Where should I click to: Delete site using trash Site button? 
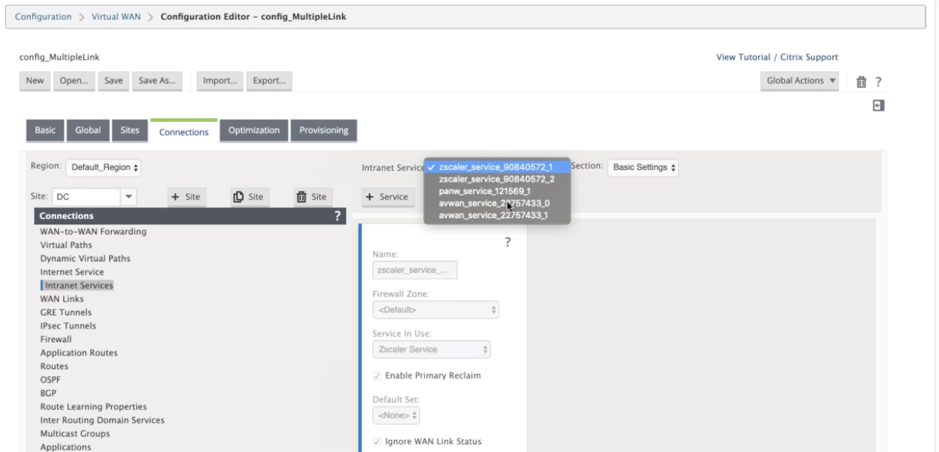click(313, 197)
